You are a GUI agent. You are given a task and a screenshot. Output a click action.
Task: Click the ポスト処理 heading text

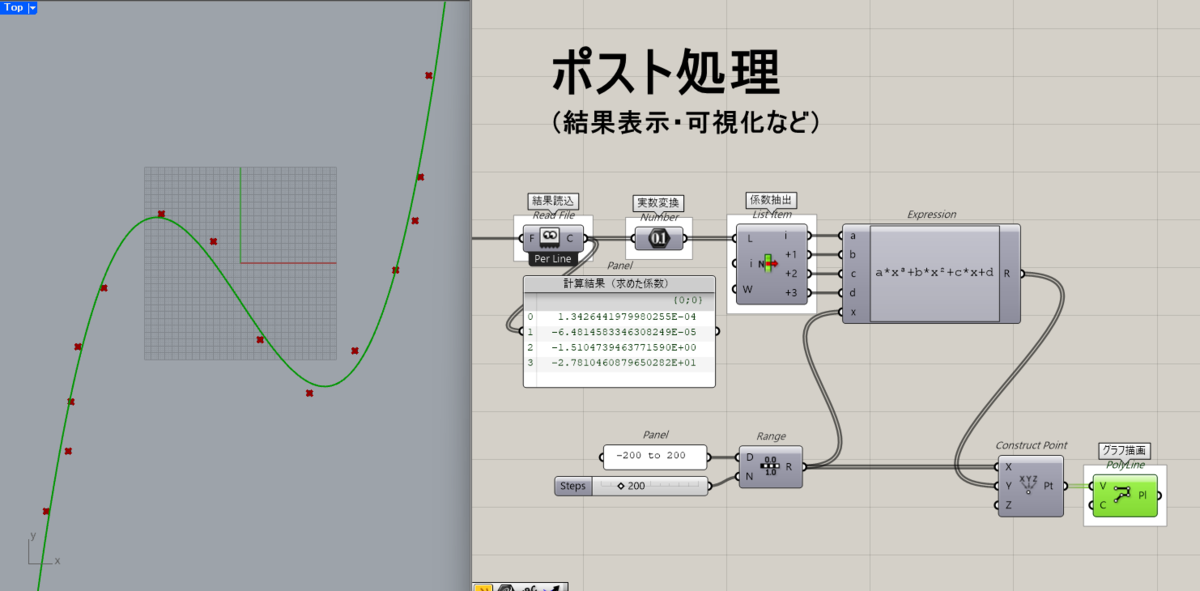[664, 73]
